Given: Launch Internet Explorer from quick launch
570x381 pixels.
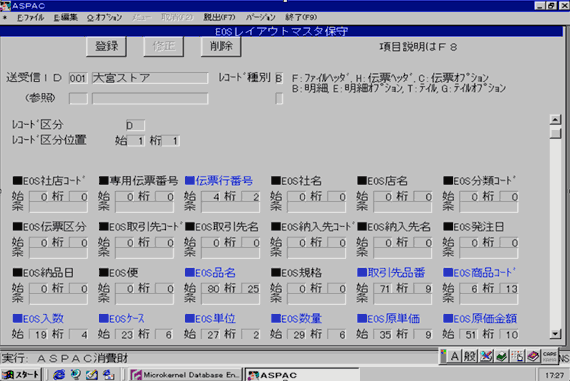Looking at the screenshot, I should [x=59, y=374].
